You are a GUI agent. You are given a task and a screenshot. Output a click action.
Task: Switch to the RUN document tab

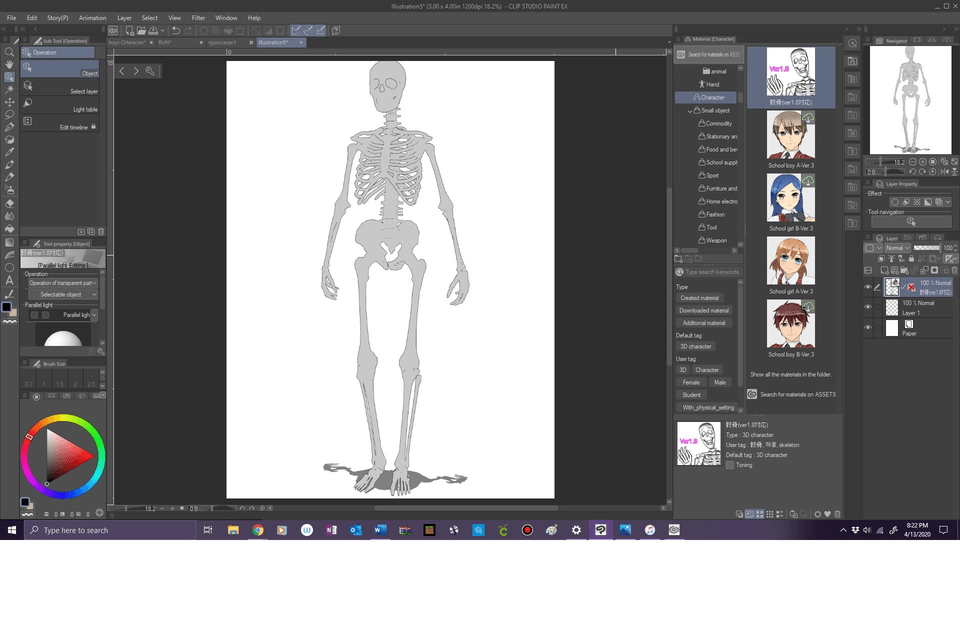(x=165, y=43)
